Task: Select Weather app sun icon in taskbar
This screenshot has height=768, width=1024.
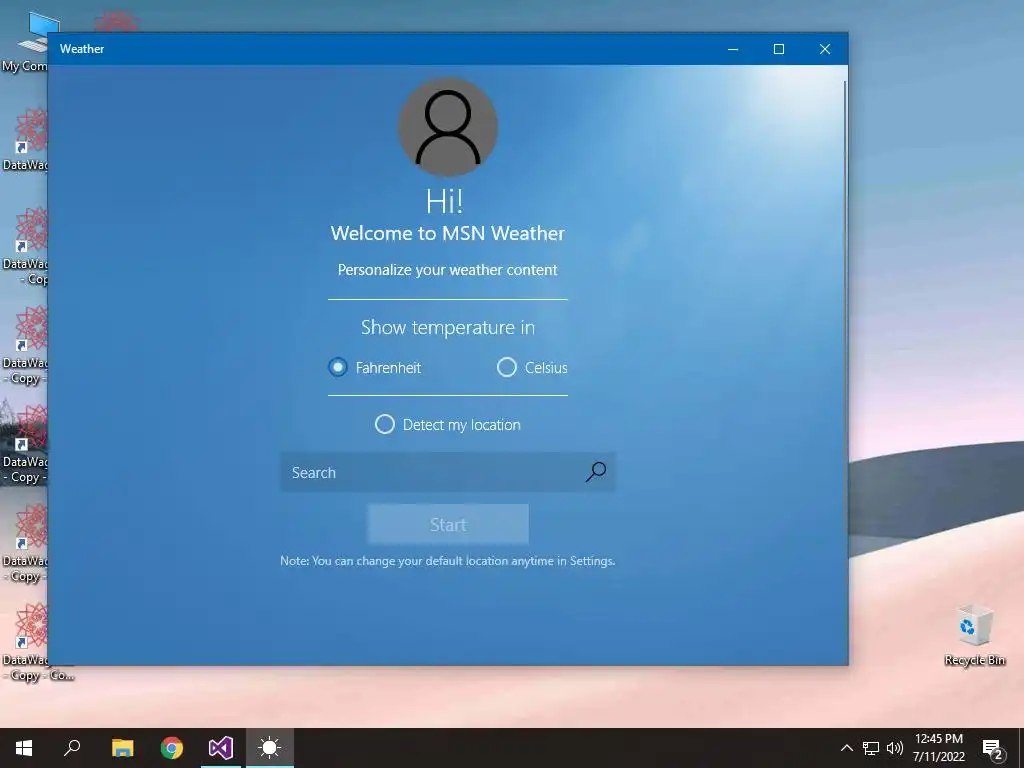Action: 270,748
